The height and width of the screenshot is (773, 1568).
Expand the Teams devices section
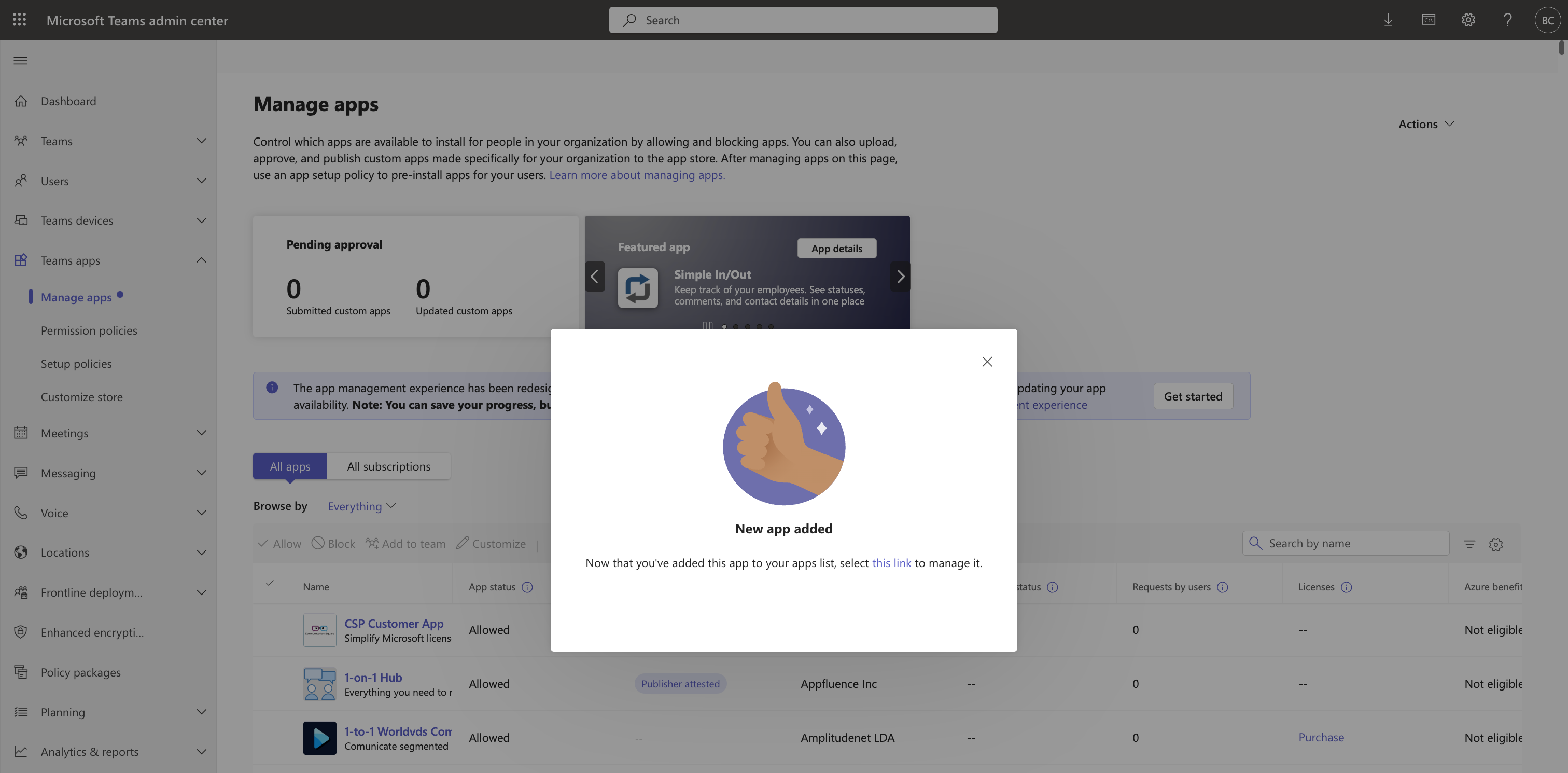pos(202,220)
